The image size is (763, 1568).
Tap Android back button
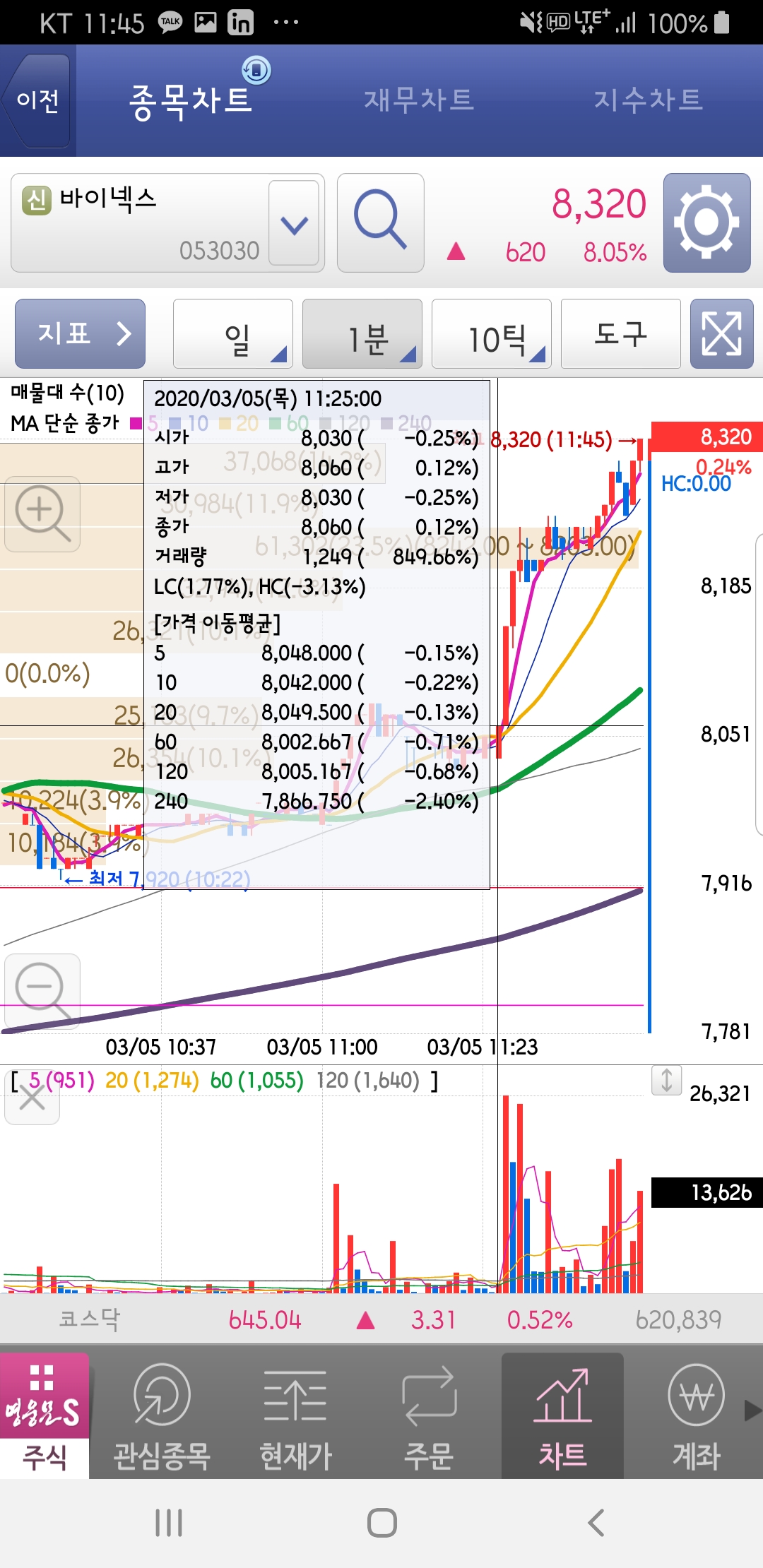coord(596,1523)
